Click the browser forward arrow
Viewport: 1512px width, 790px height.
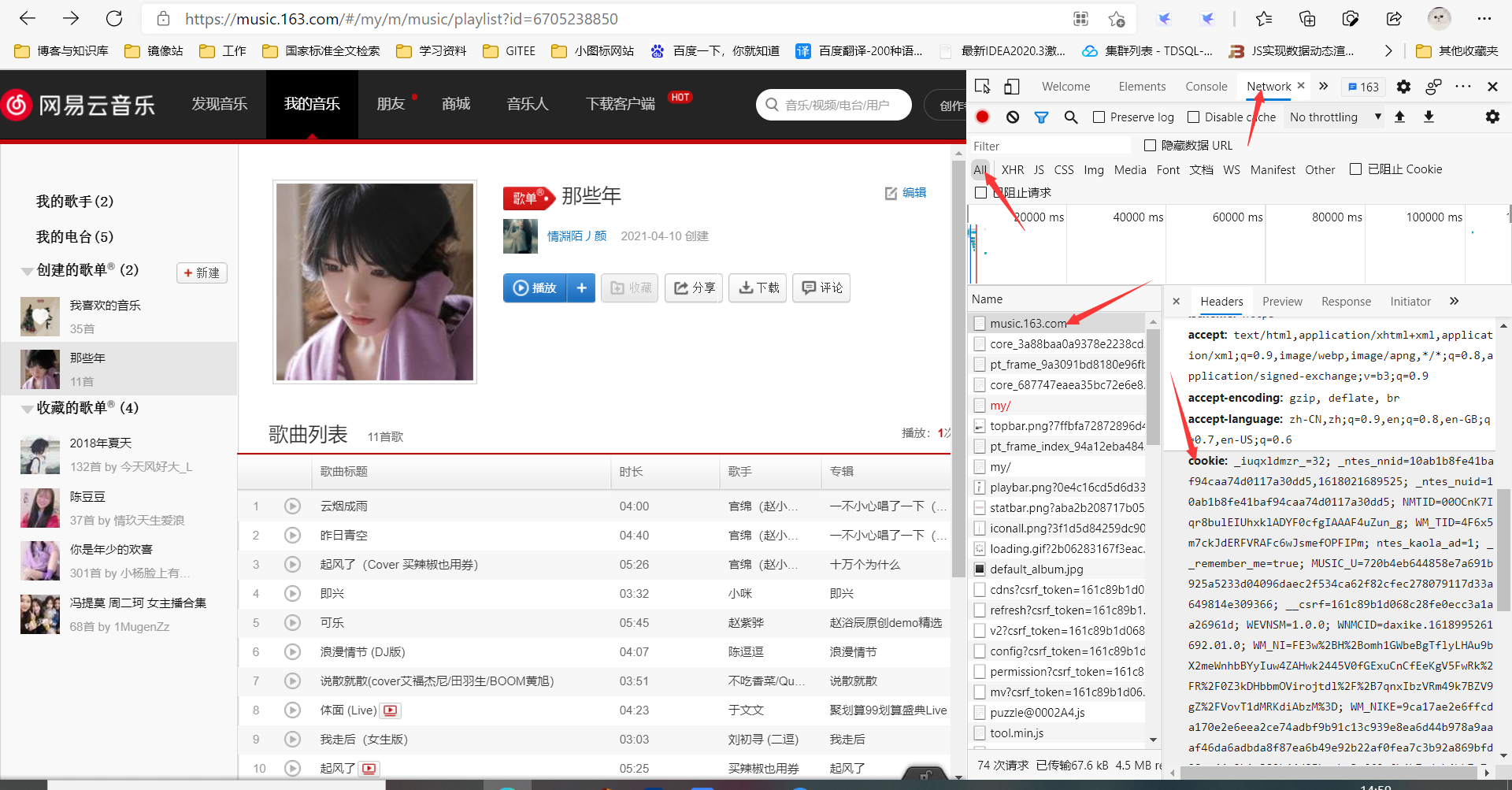click(x=71, y=18)
